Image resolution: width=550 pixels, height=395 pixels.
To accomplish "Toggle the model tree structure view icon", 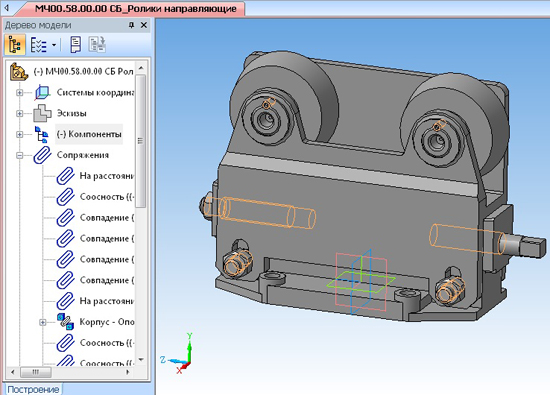I will [x=15, y=45].
